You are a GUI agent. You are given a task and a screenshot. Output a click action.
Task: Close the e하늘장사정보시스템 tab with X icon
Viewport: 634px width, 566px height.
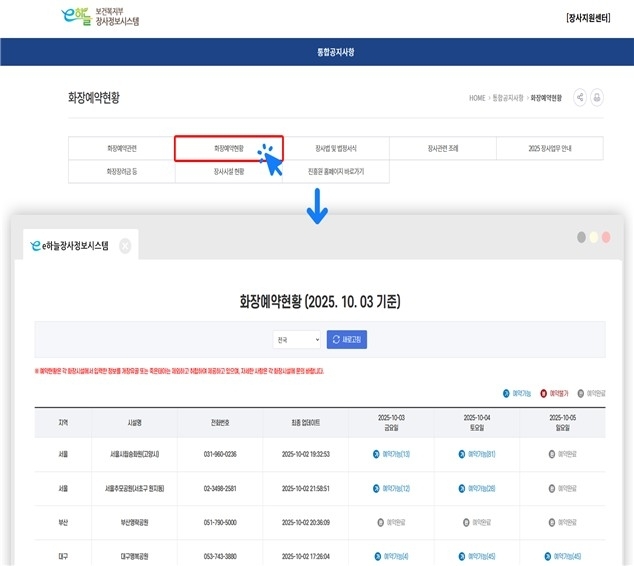click(x=125, y=245)
